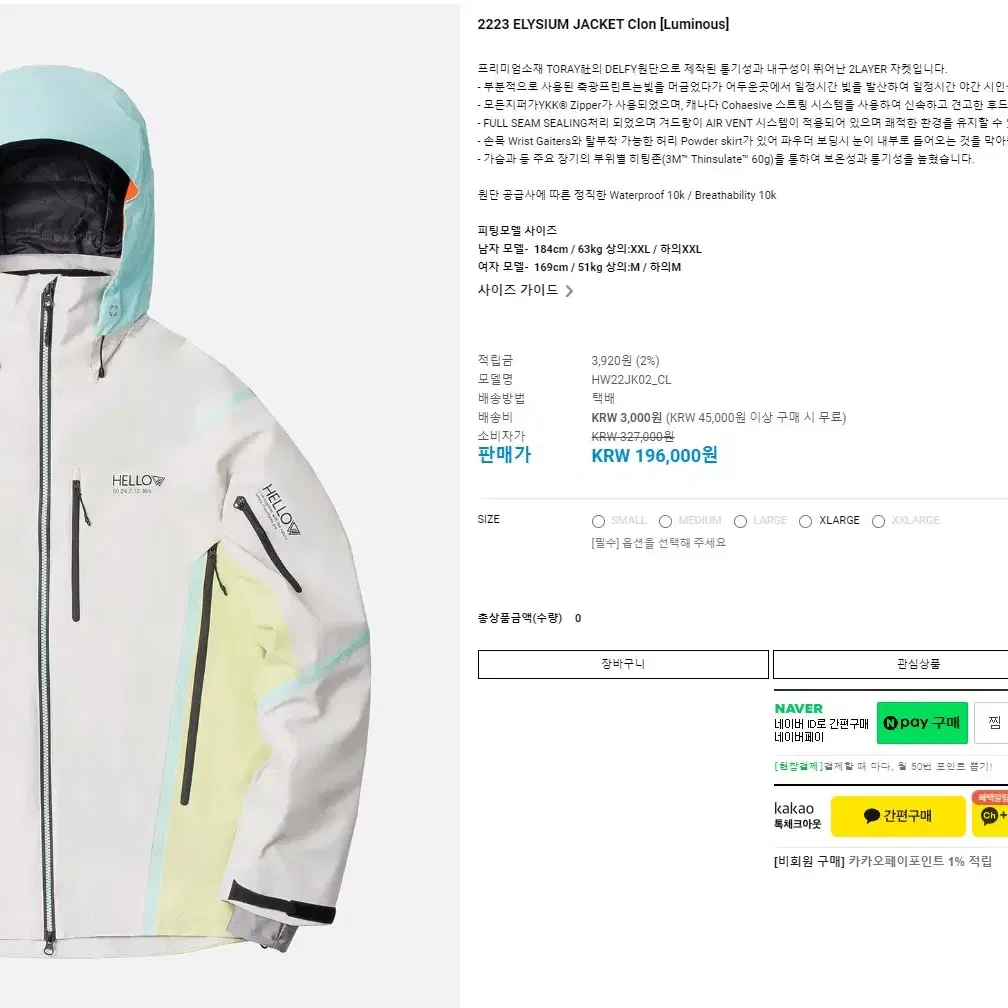This screenshot has width=1008, height=1008.
Task: Click the 2223 ELYSIUM JACKET product title
Action: [x=603, y=24]
